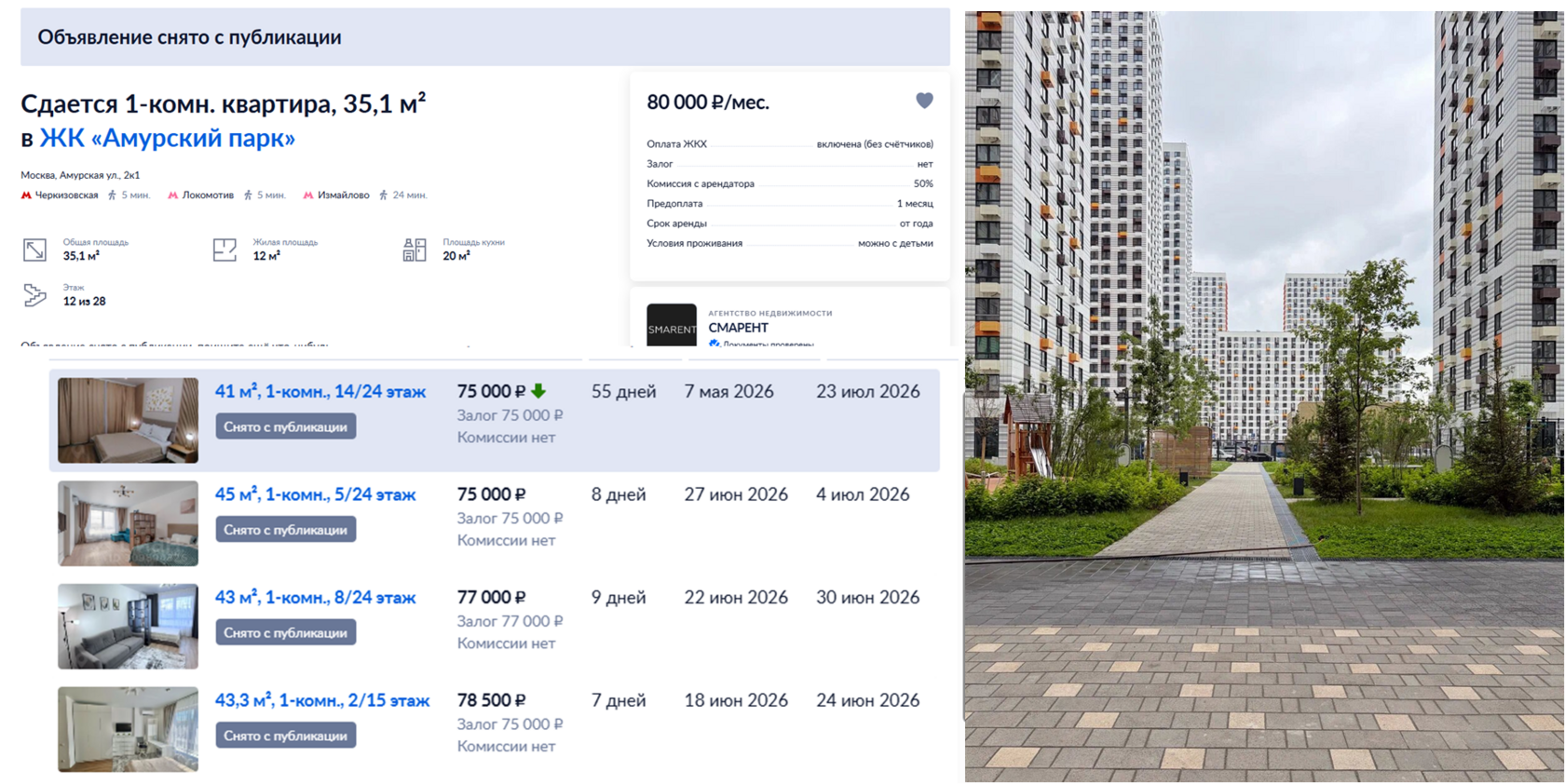The image size is (1565, 784).
Task: Click the Черкизовская metro icon
Action: (26, 196)
